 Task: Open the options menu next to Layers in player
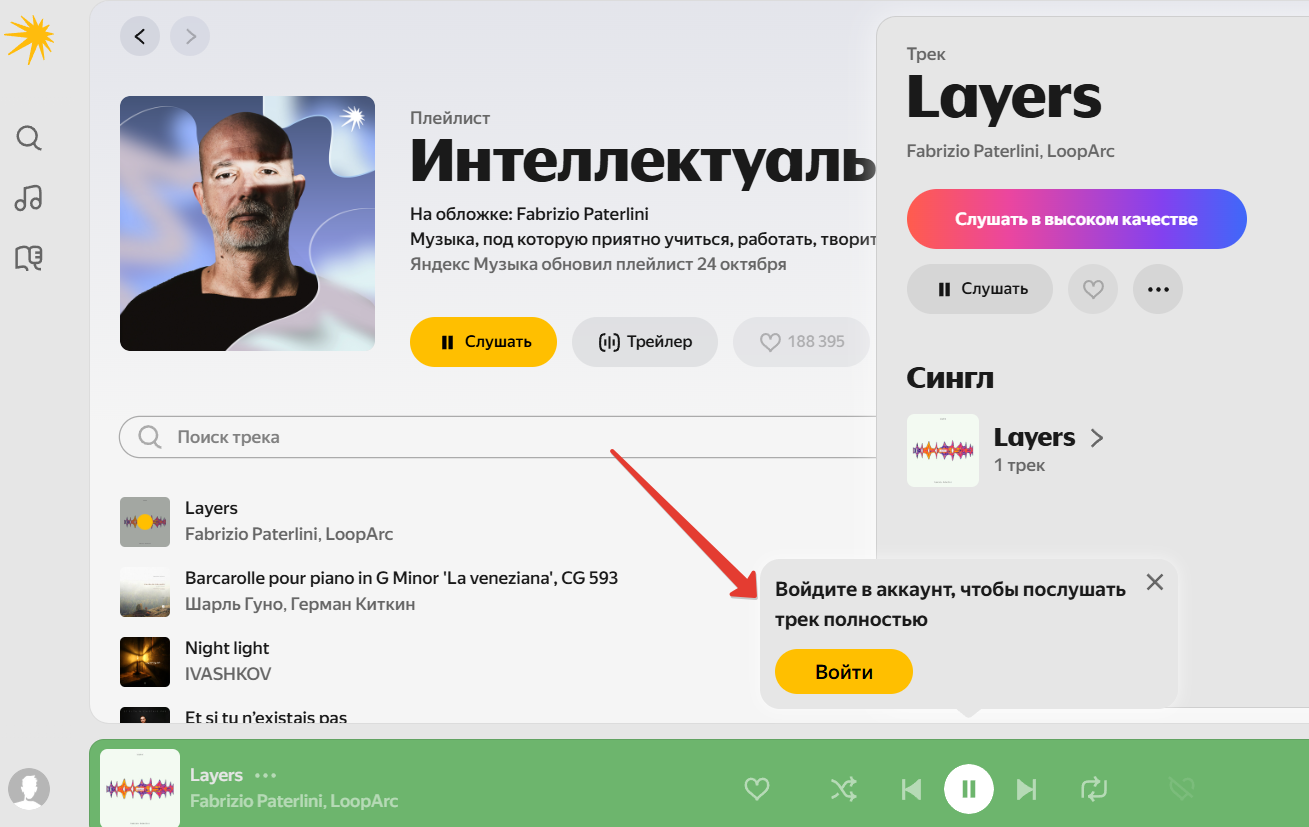[265, 775]
